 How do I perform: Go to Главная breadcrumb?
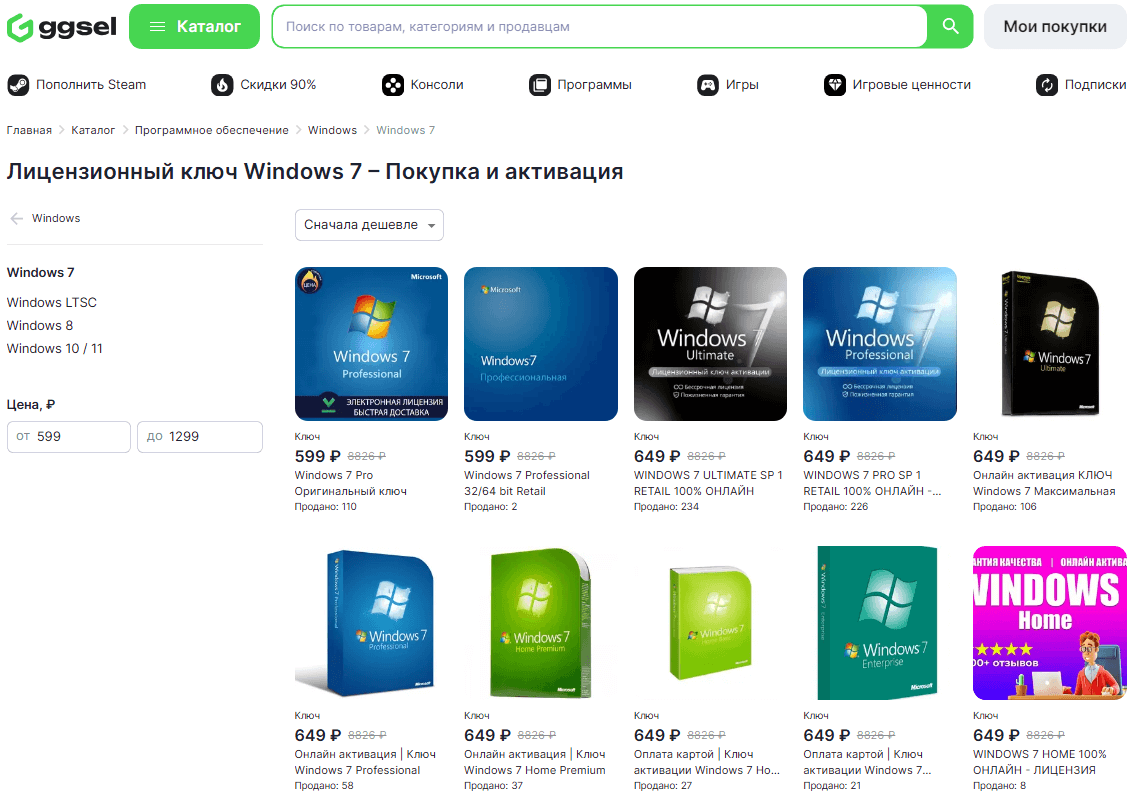(29, 130)
